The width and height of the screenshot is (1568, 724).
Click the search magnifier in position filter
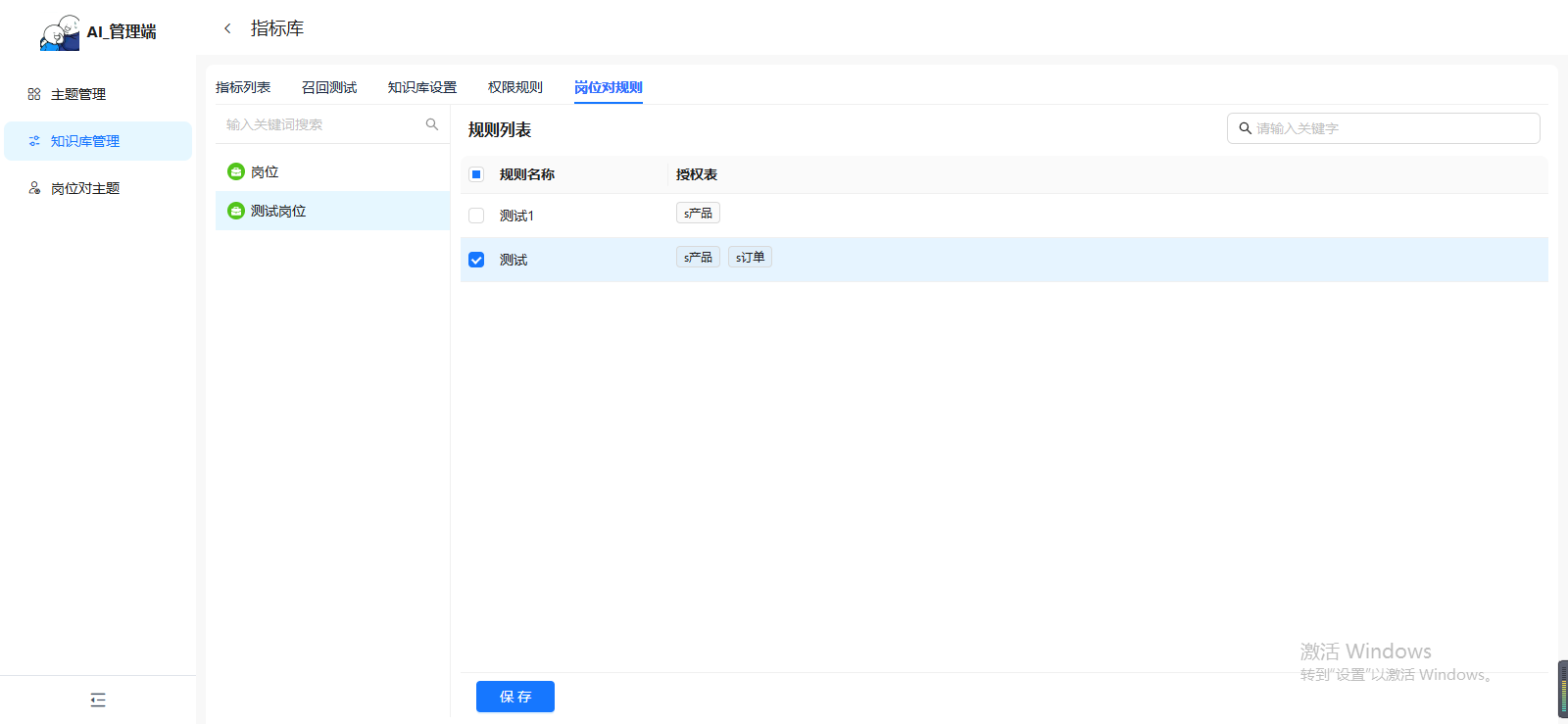[x=432, y=124]
